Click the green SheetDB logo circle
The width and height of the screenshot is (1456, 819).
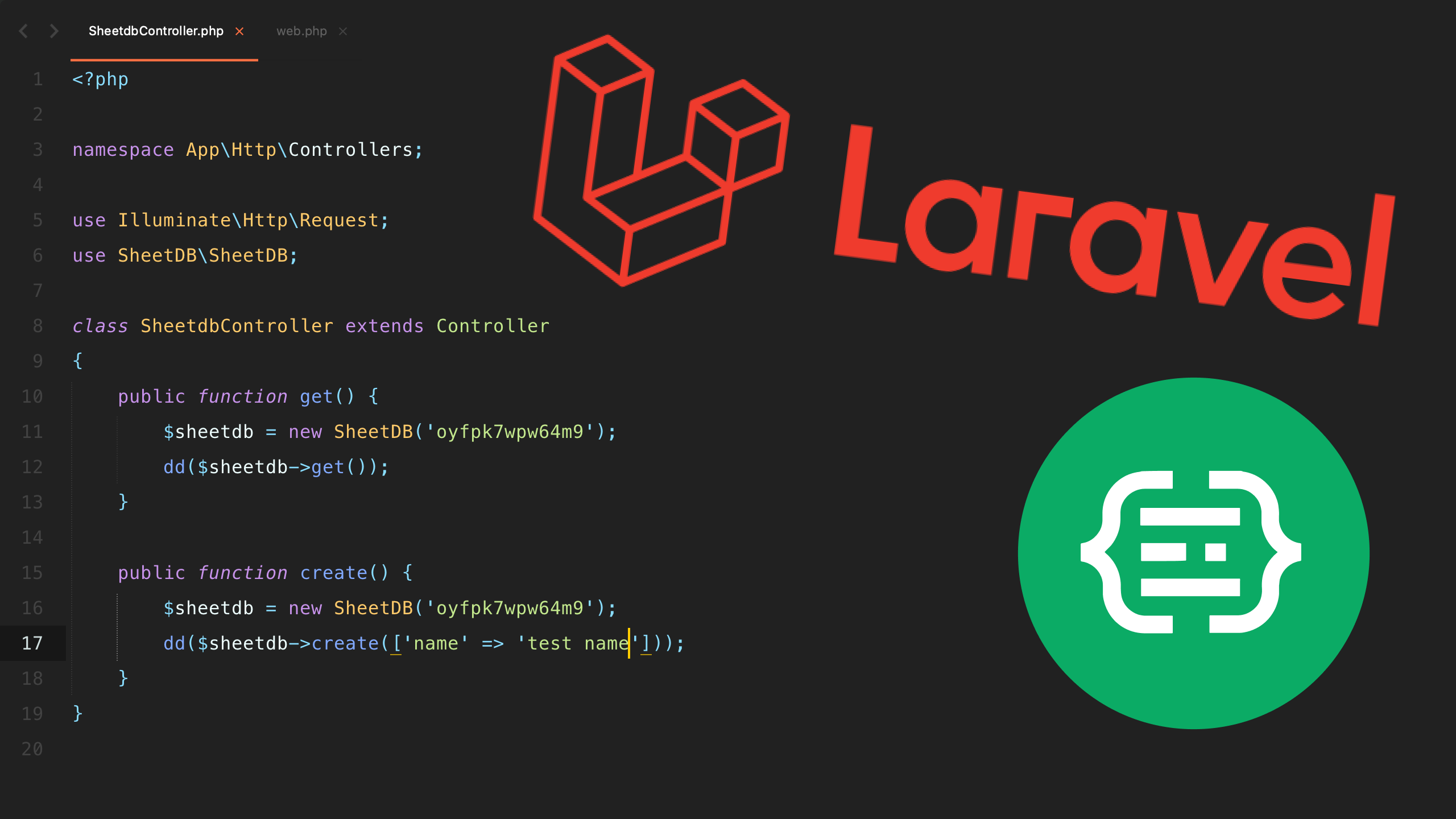tap(1193, 553)
